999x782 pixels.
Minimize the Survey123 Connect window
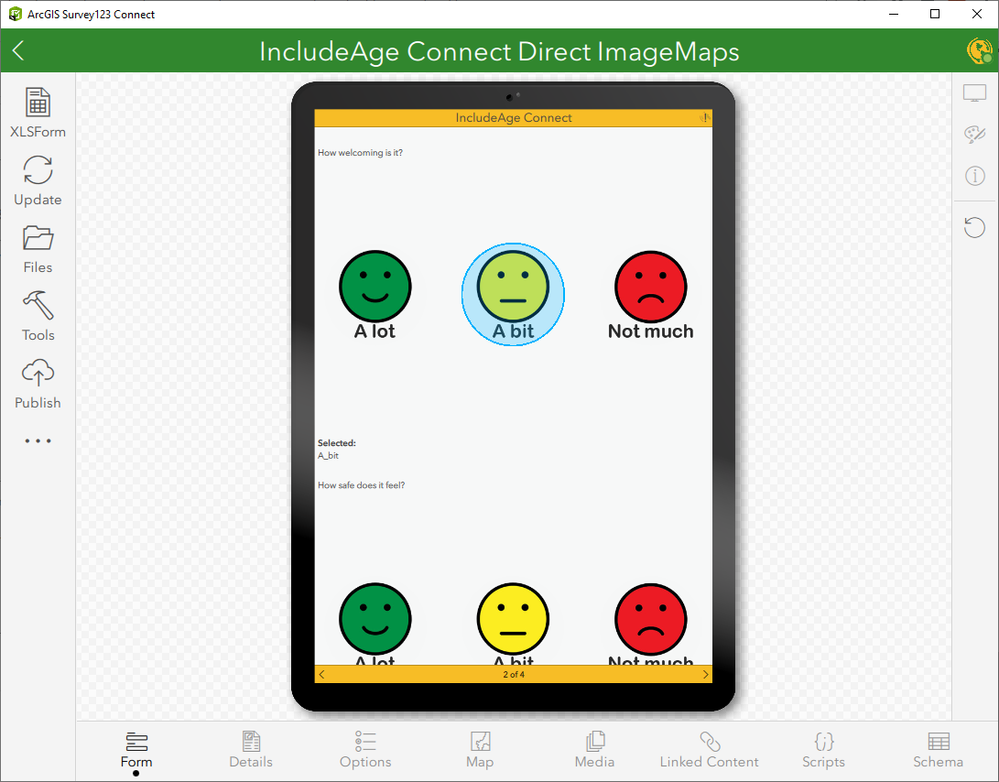894,14
